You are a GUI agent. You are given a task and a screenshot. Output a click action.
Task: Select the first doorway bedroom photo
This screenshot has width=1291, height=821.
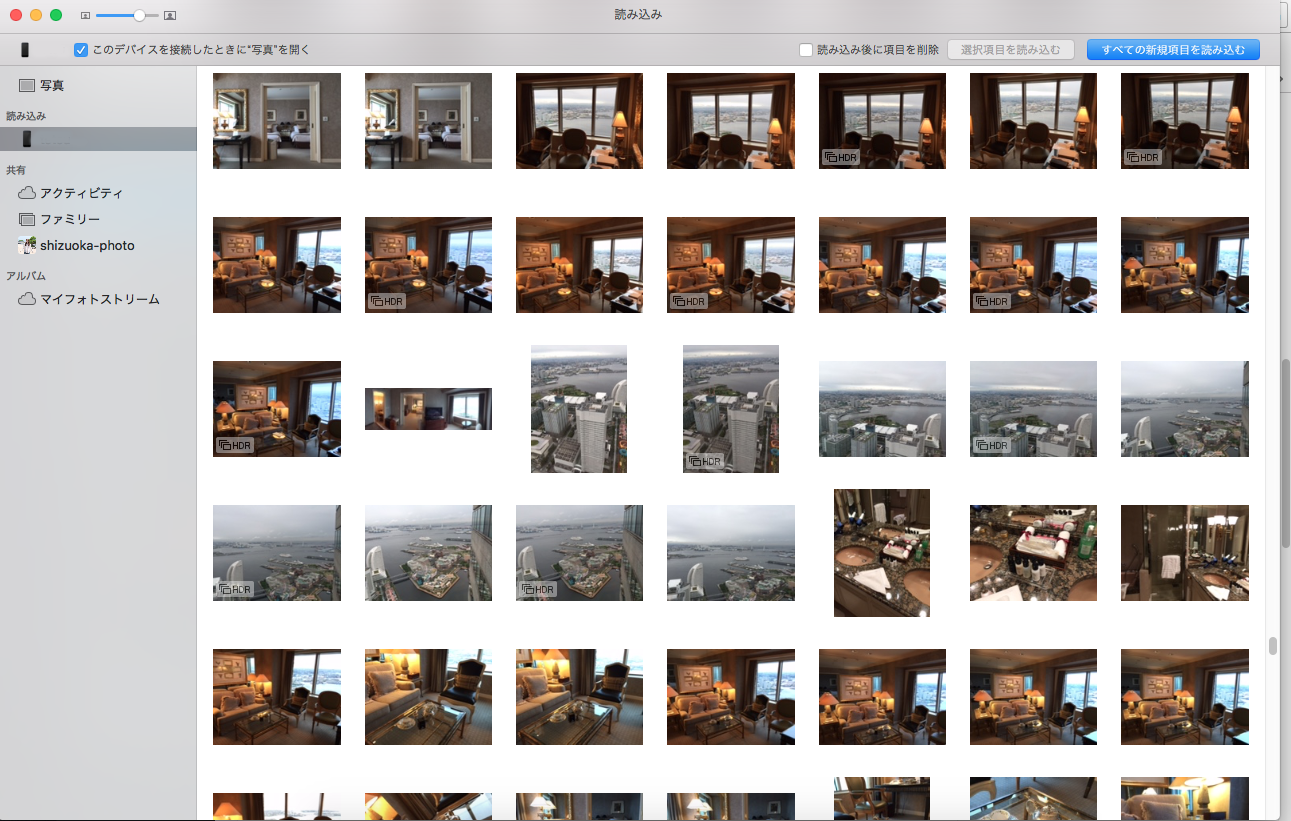(x=277, y=121)
